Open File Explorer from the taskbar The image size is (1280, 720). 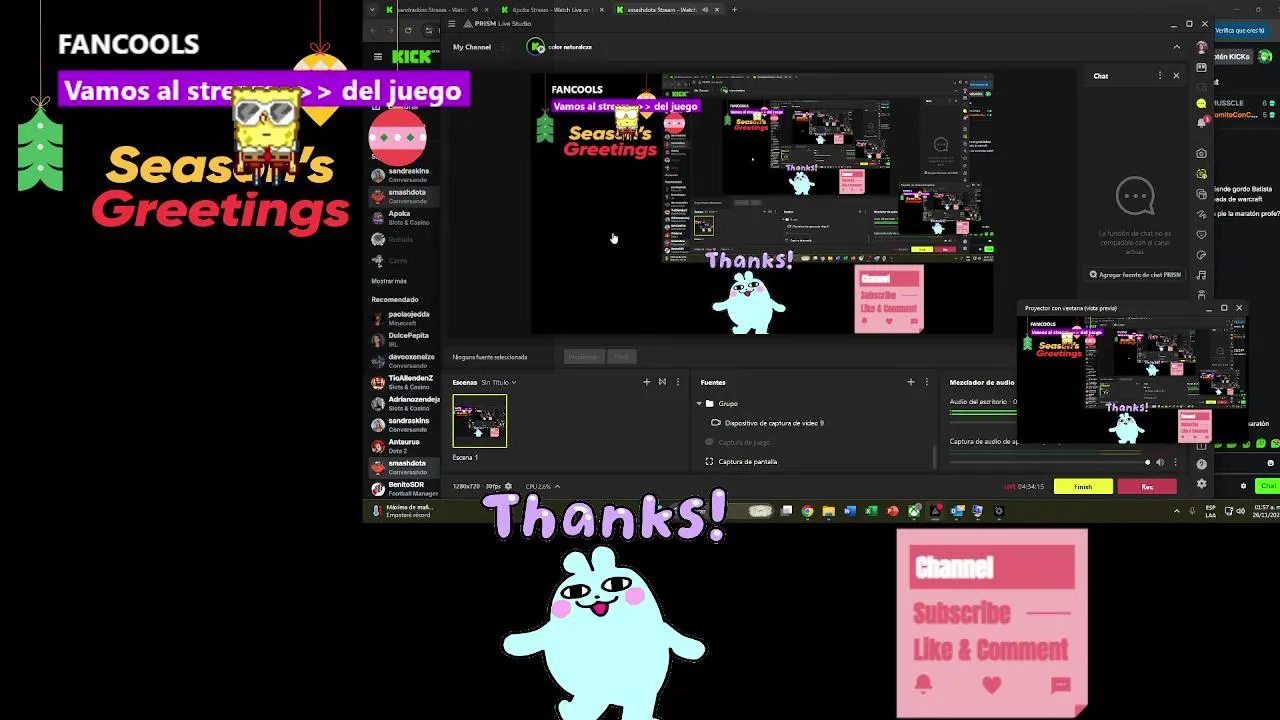828,511
